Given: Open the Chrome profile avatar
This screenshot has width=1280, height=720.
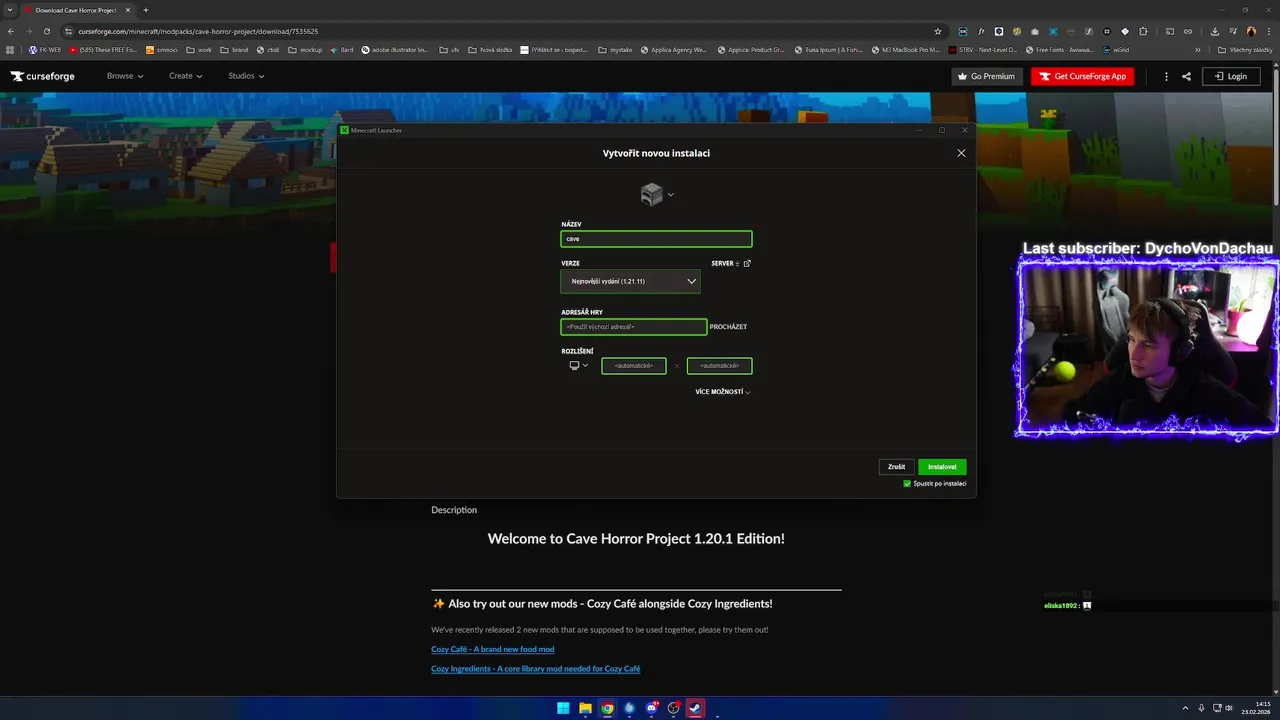Looking at the screenshot, I should pos(1250,31).
